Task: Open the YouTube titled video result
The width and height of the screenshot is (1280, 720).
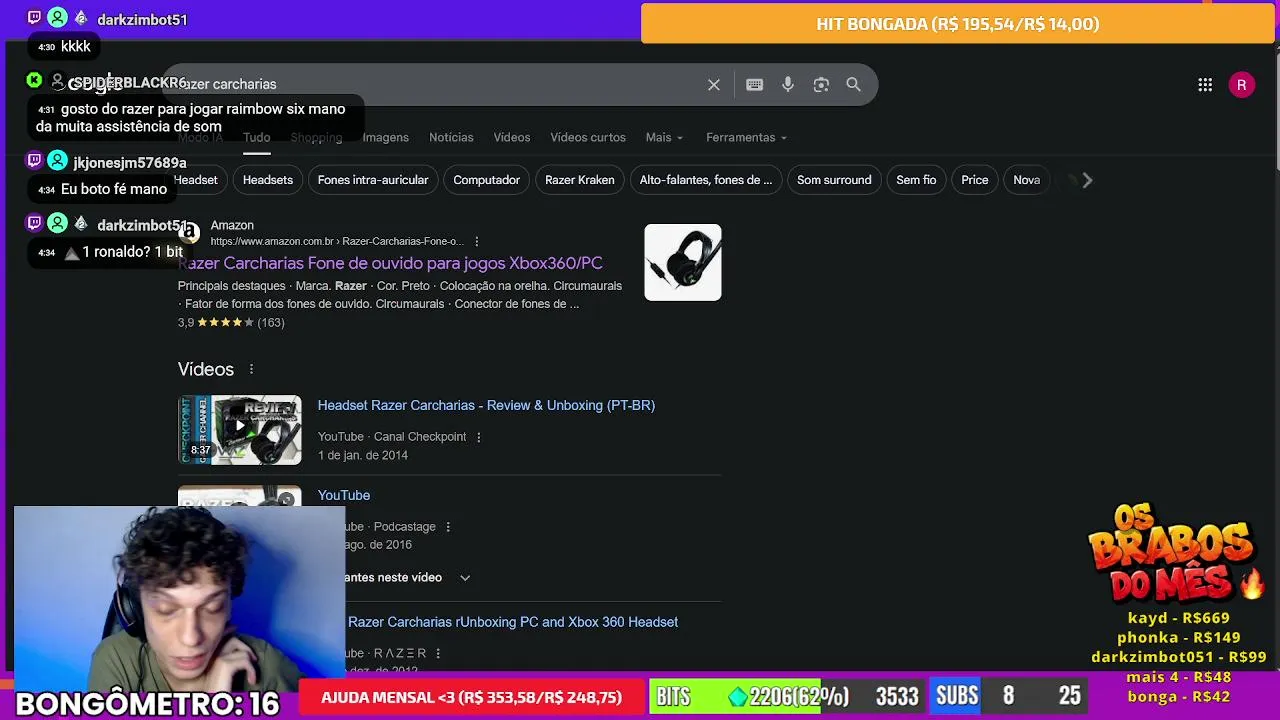Action: coord(344,495)
